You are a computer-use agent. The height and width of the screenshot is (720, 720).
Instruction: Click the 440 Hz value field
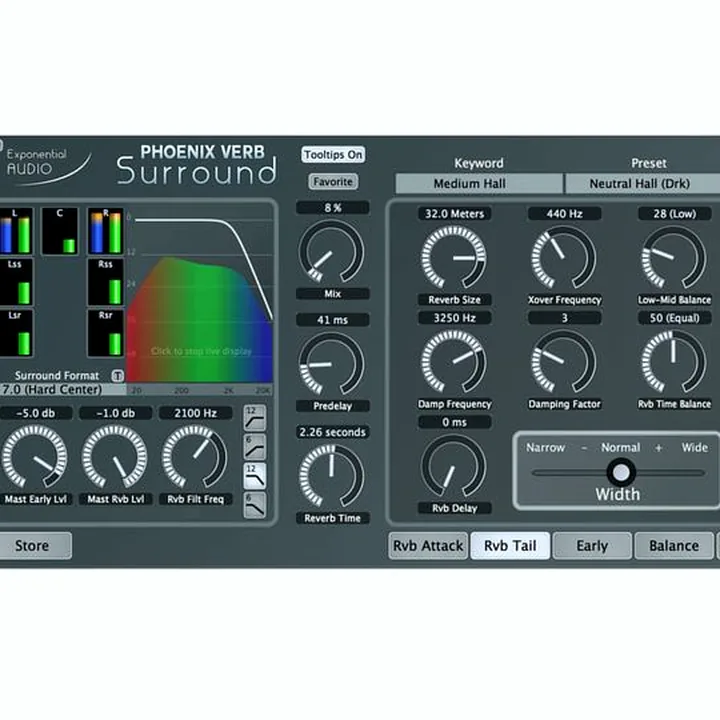tap(564, 214)
